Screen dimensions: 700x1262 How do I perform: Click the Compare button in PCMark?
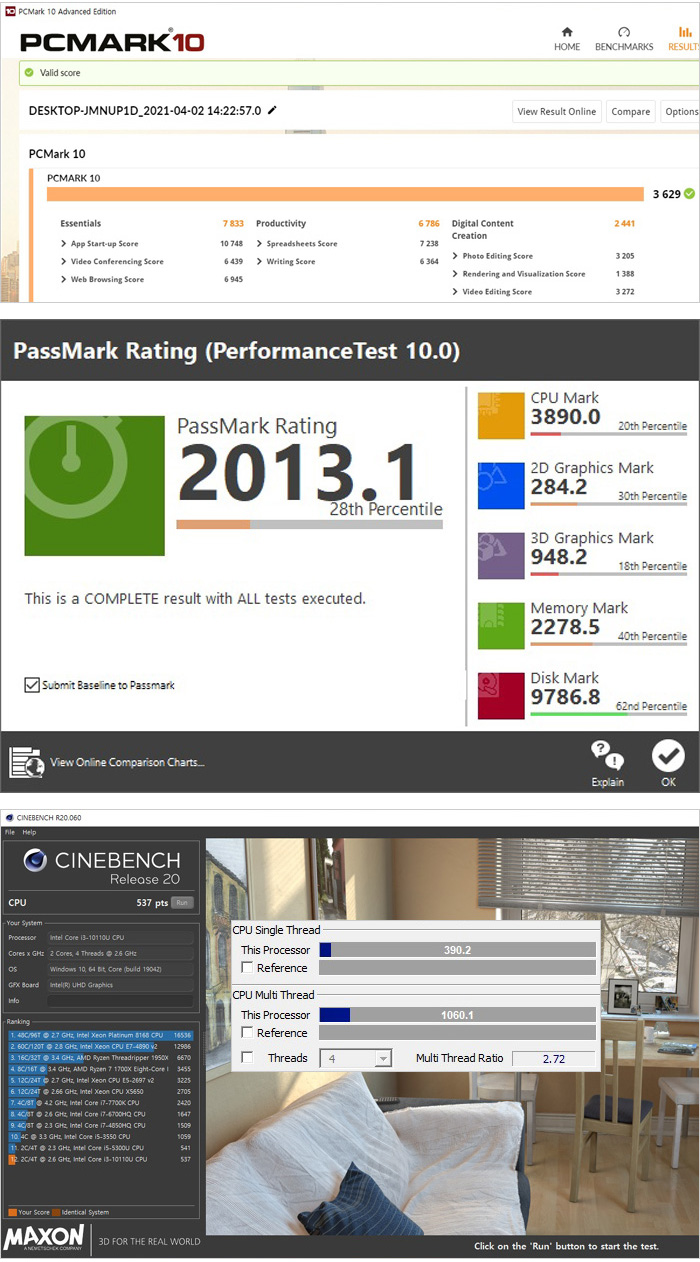point(631,112)
